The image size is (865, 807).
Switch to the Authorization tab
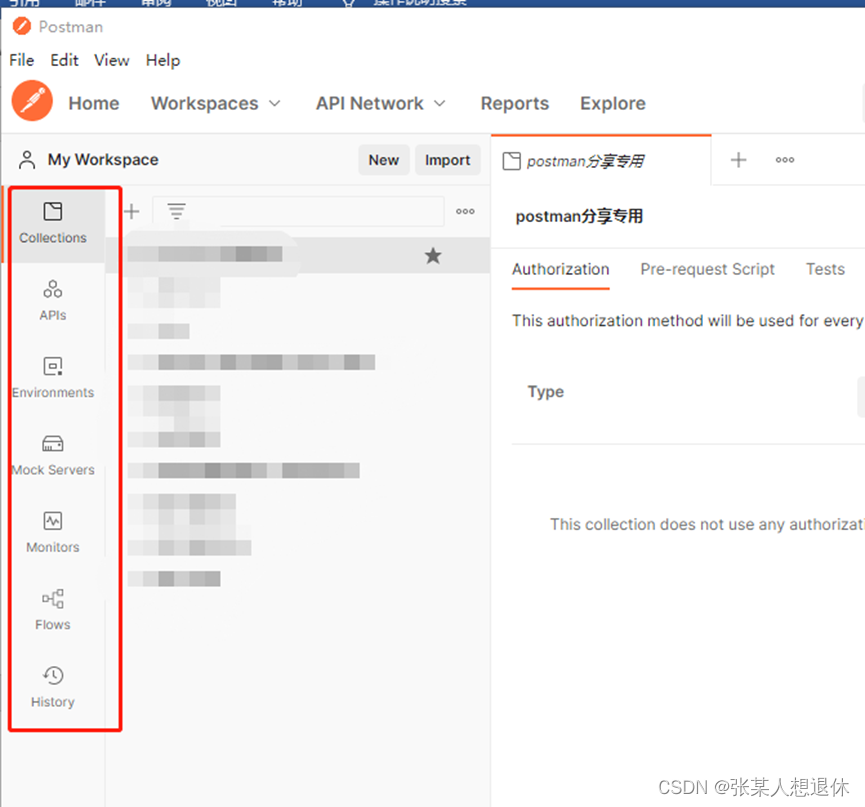coord(560,269)
